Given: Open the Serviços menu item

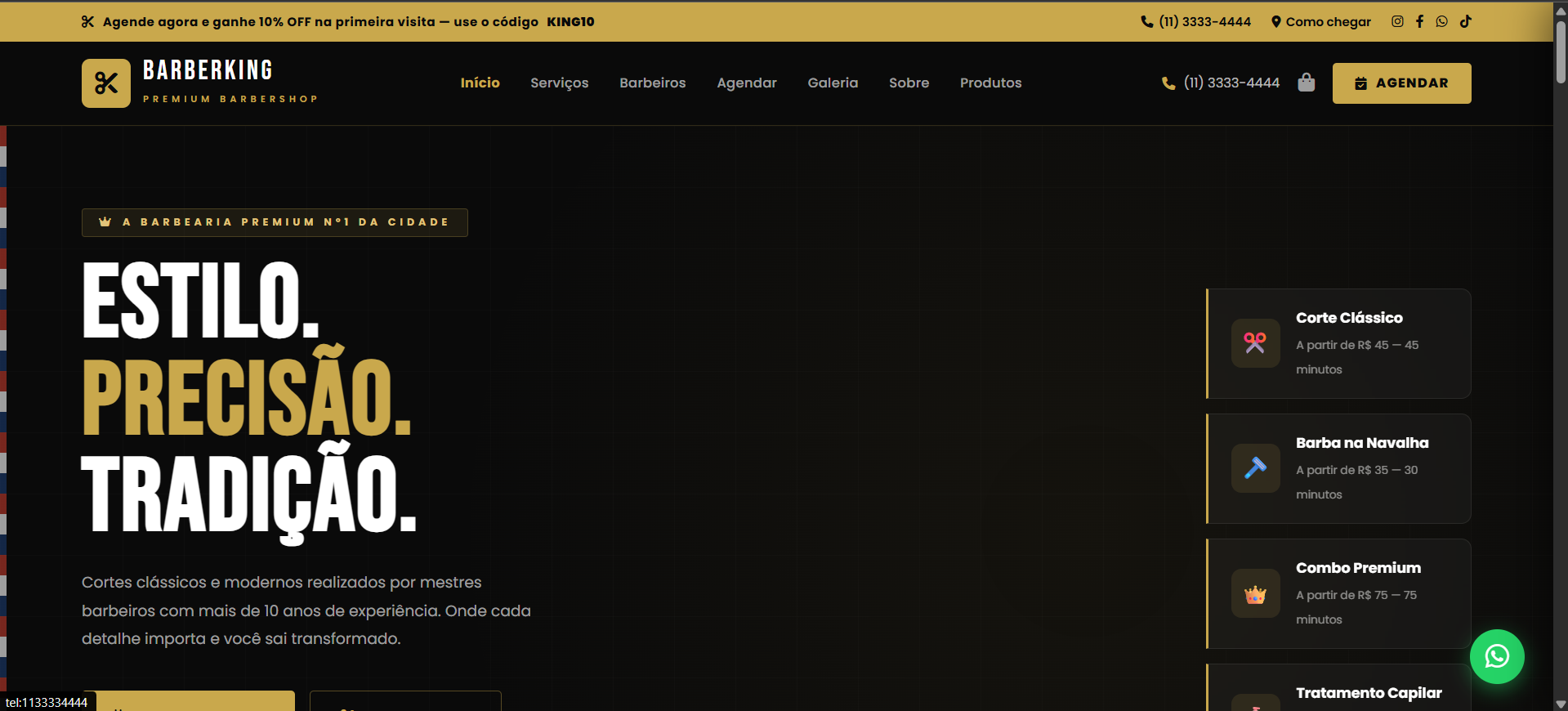Looking at the screenshot, I should coord(560,83).
